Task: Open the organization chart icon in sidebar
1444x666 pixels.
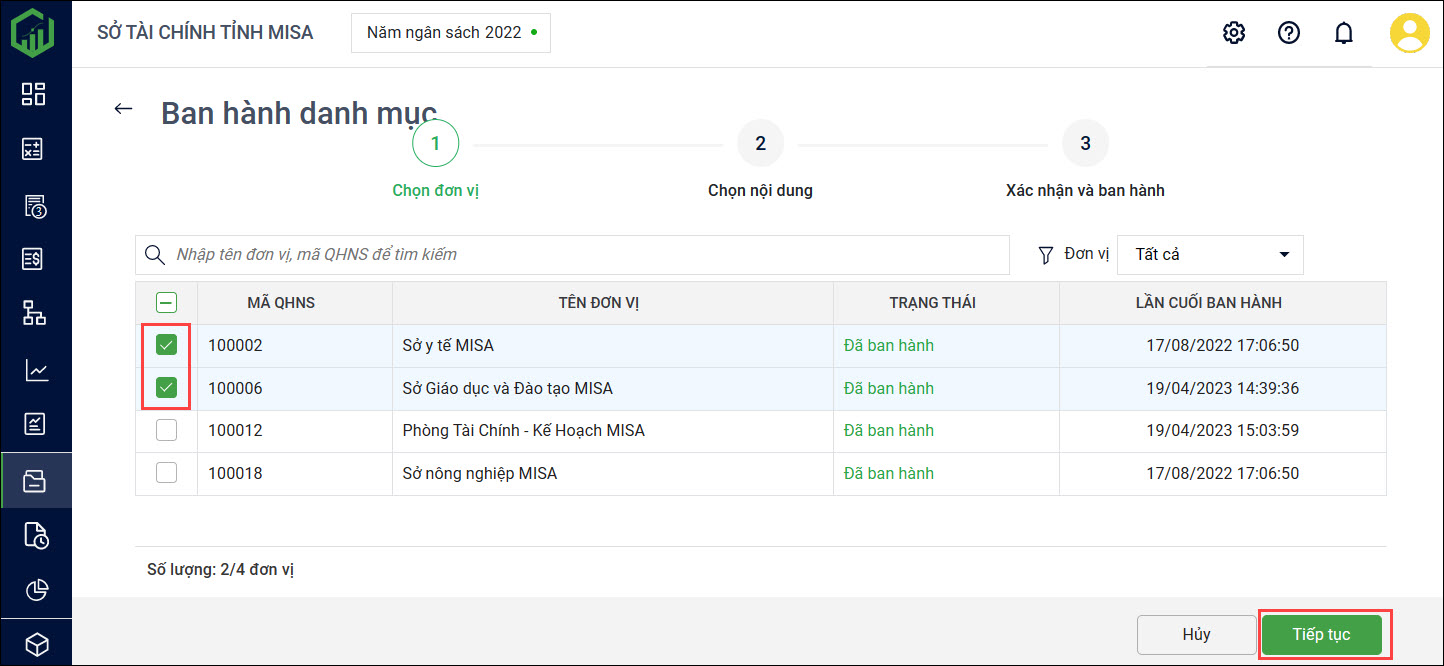Action: click(x=34, y=314)
